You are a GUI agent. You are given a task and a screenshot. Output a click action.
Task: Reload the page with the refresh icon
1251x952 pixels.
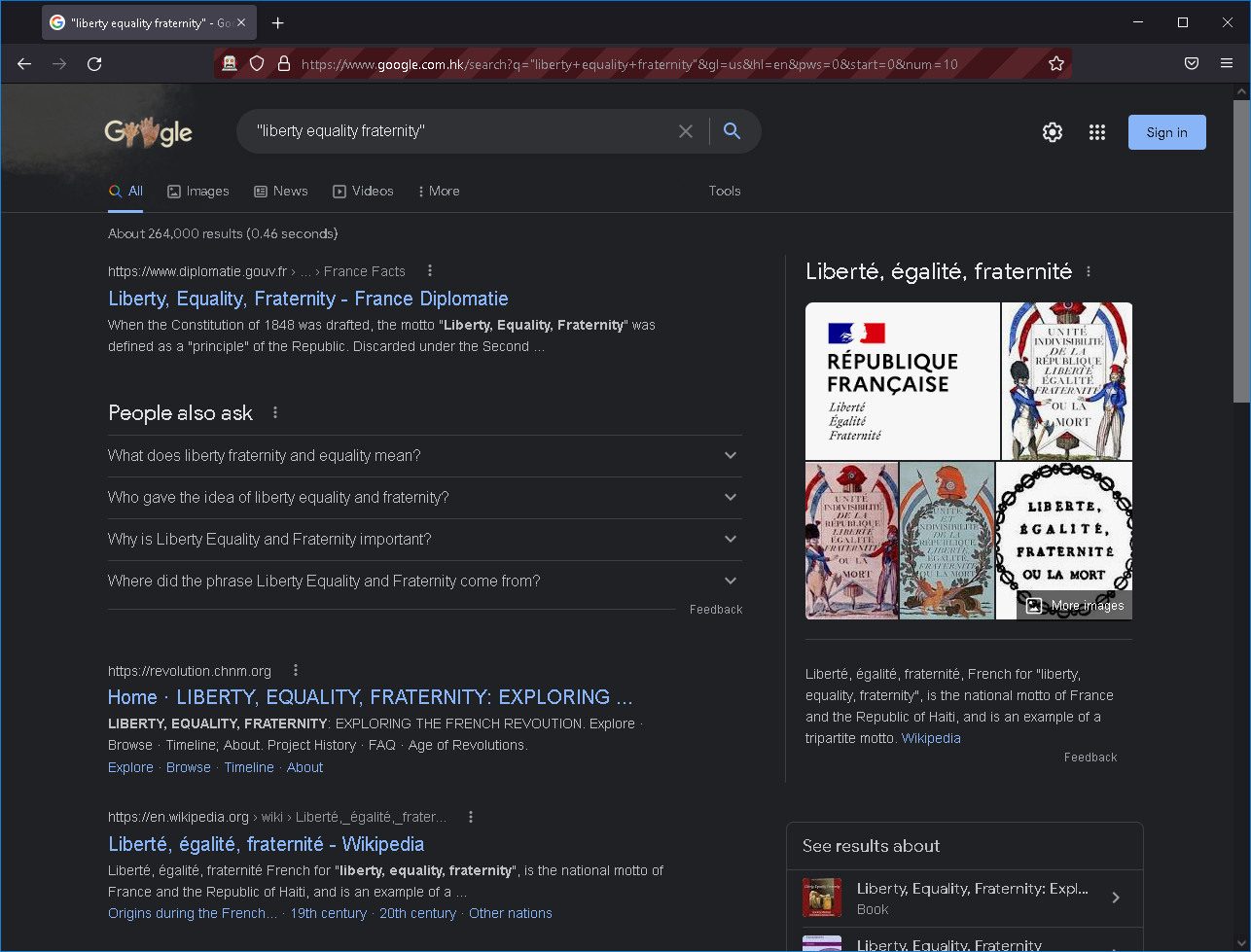click(x=94, y=64)
